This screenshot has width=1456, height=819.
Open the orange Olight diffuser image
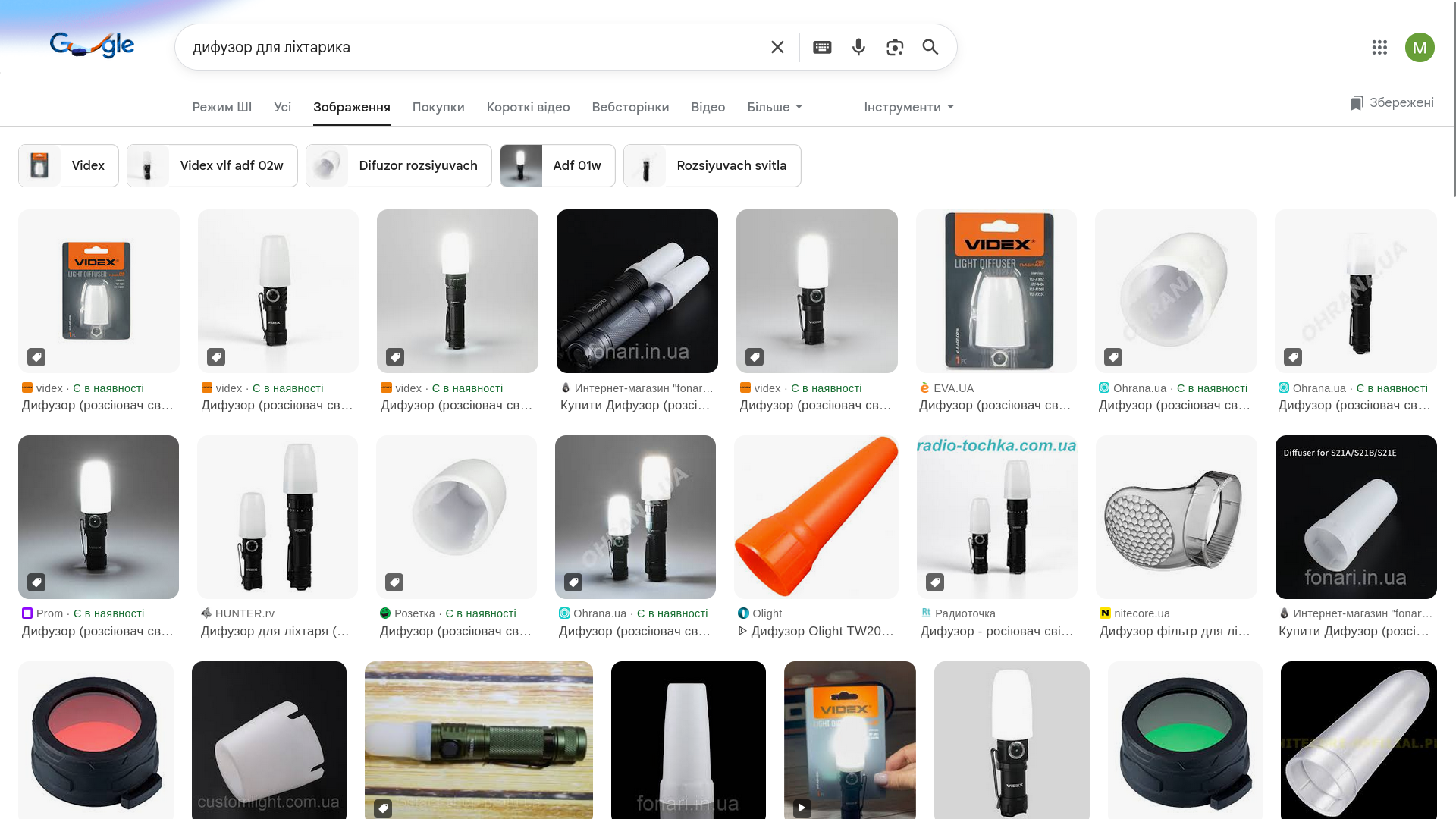coord(816,516)
